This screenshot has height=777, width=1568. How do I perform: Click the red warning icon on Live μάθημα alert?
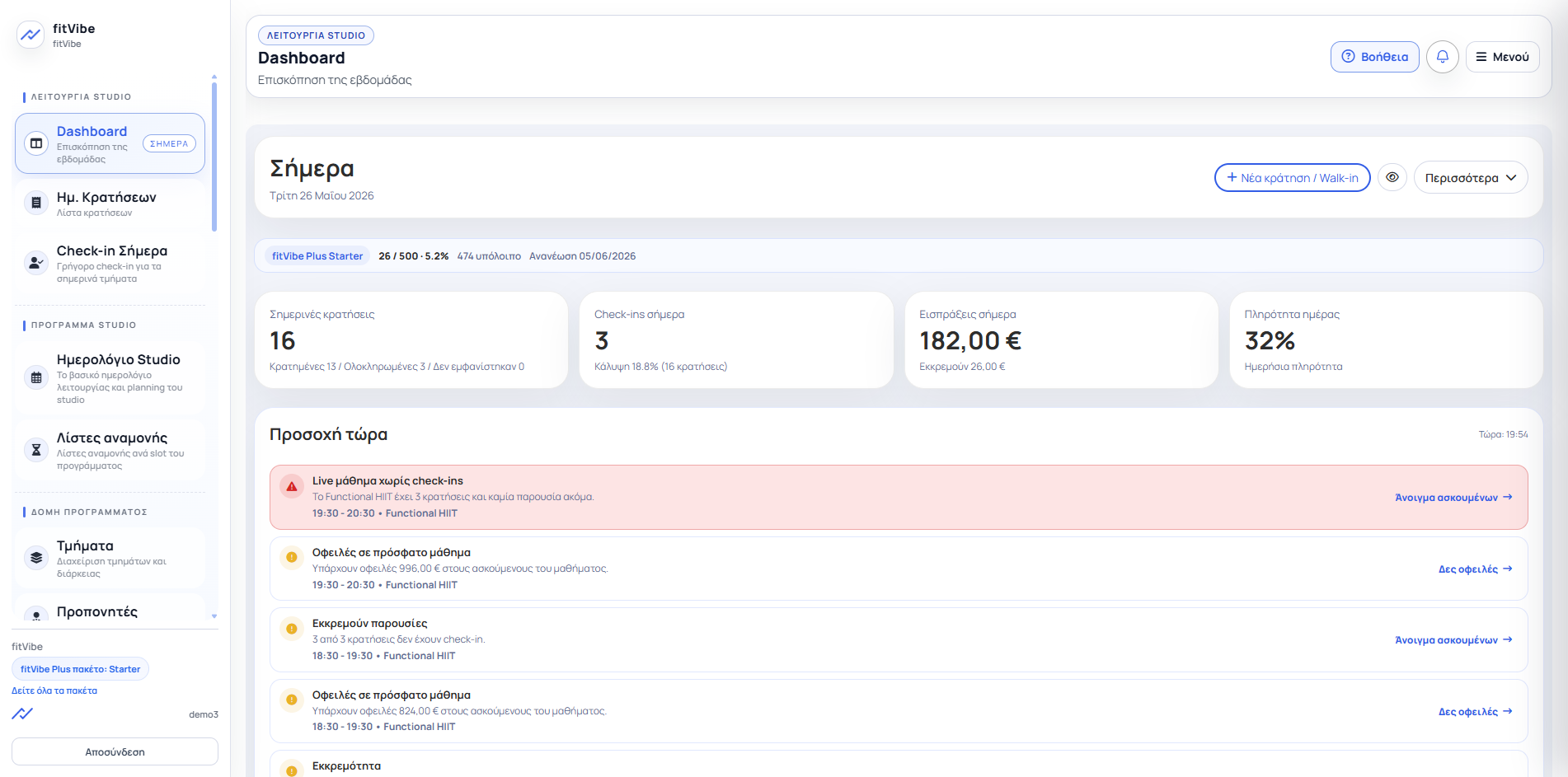click(292, 486)
